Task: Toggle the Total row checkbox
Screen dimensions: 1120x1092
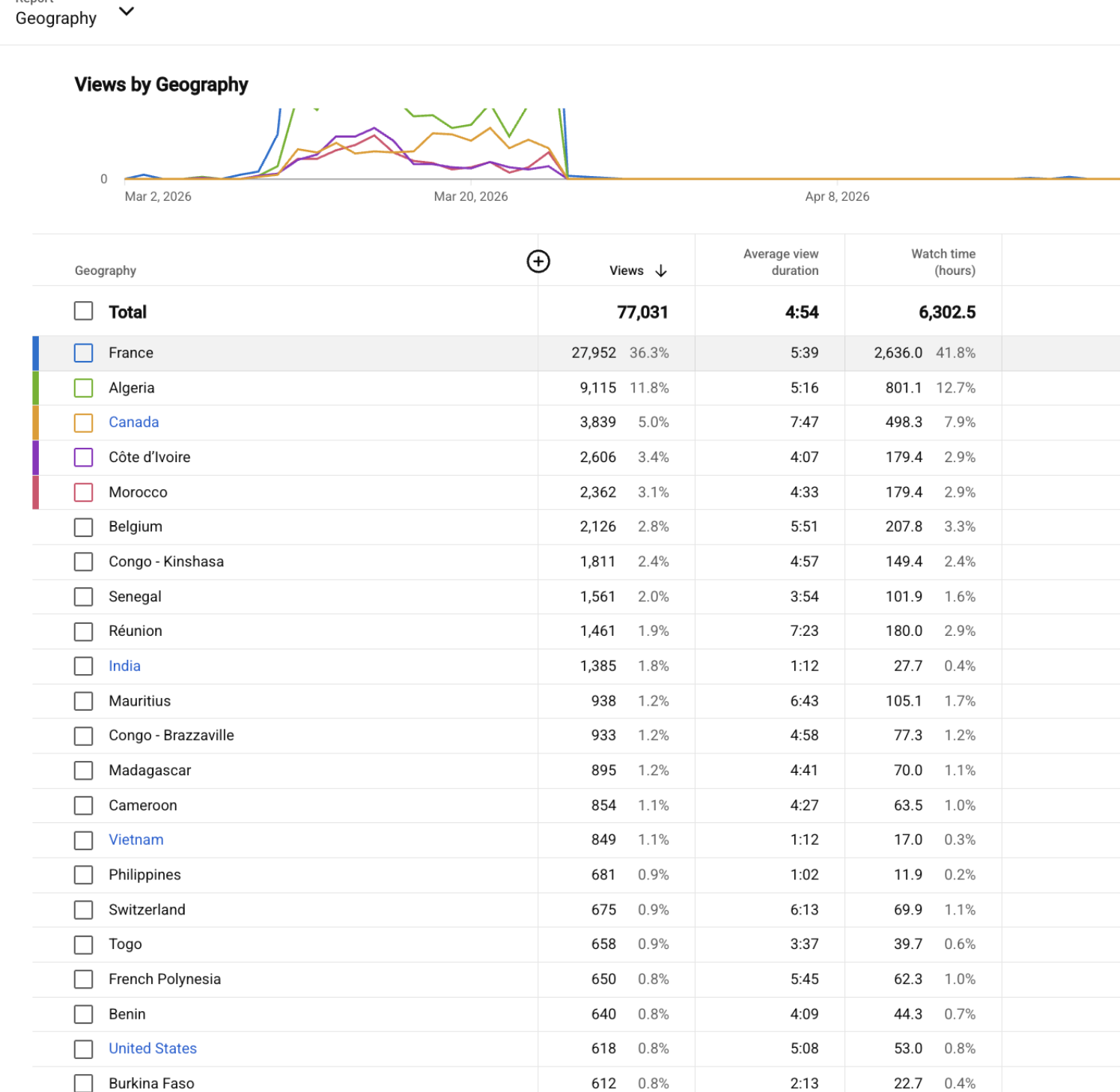Action: pyautogui.click(x=84, y=311)
